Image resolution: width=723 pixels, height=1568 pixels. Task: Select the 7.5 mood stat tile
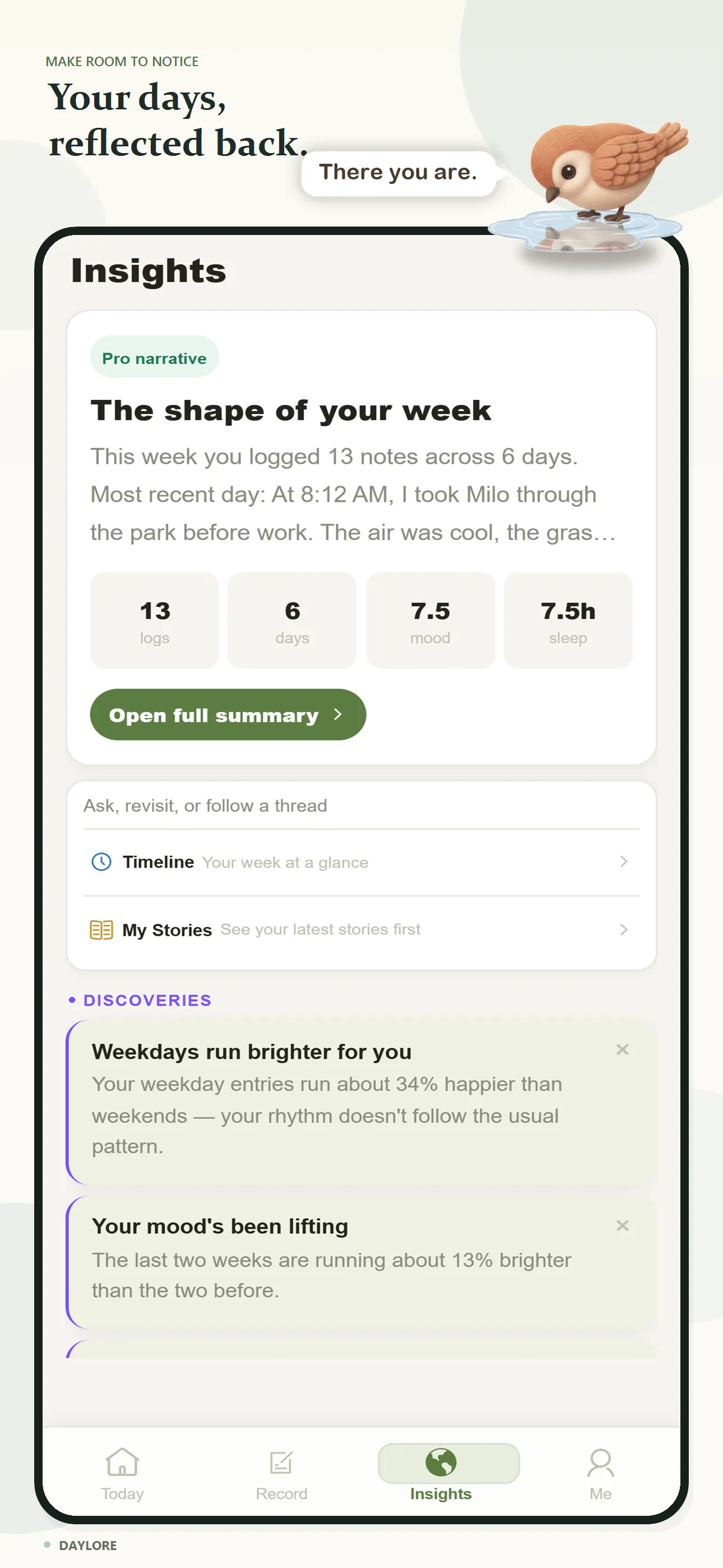(430, 620)
